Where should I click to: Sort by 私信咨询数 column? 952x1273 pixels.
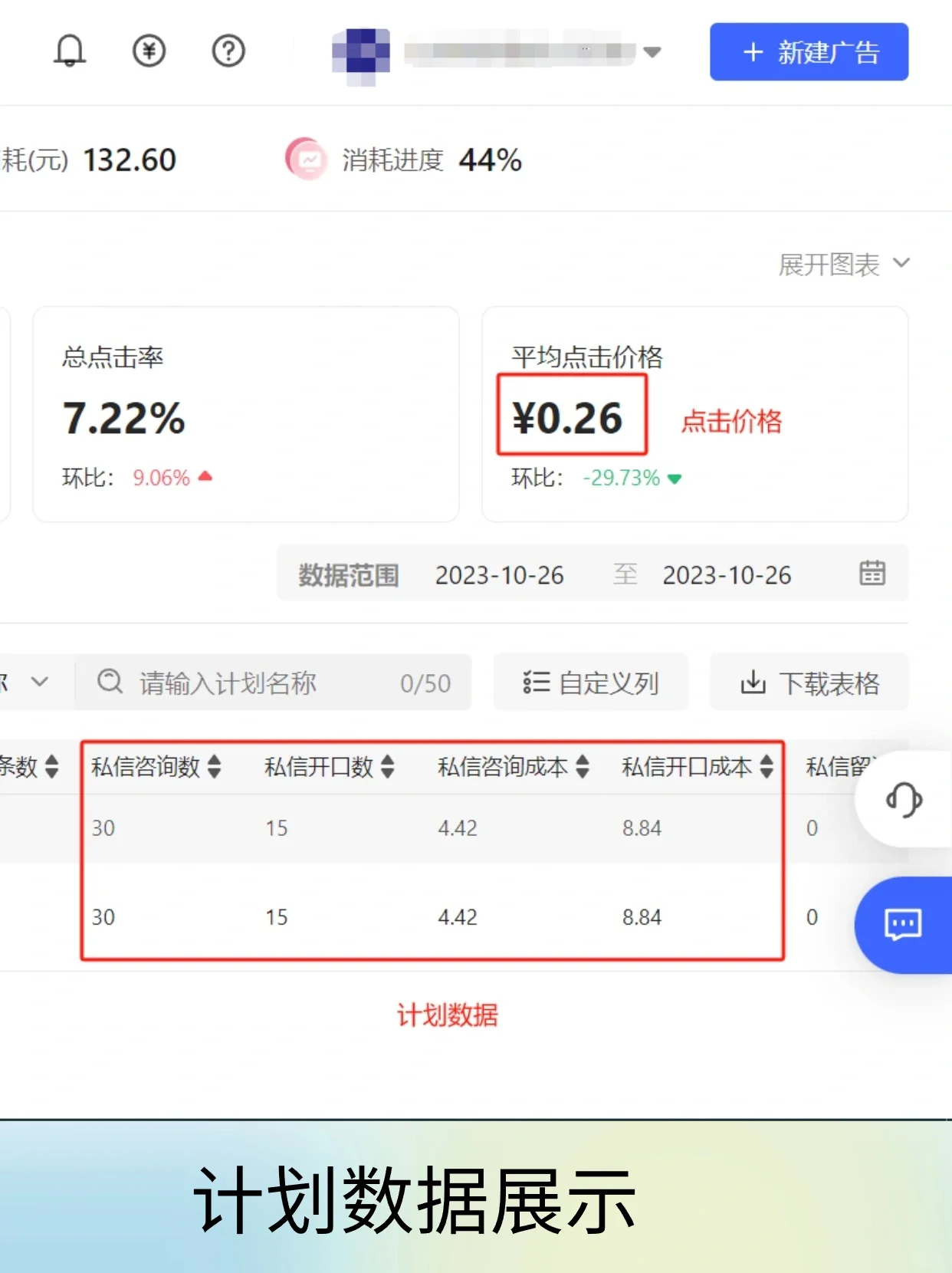[215, 766]
